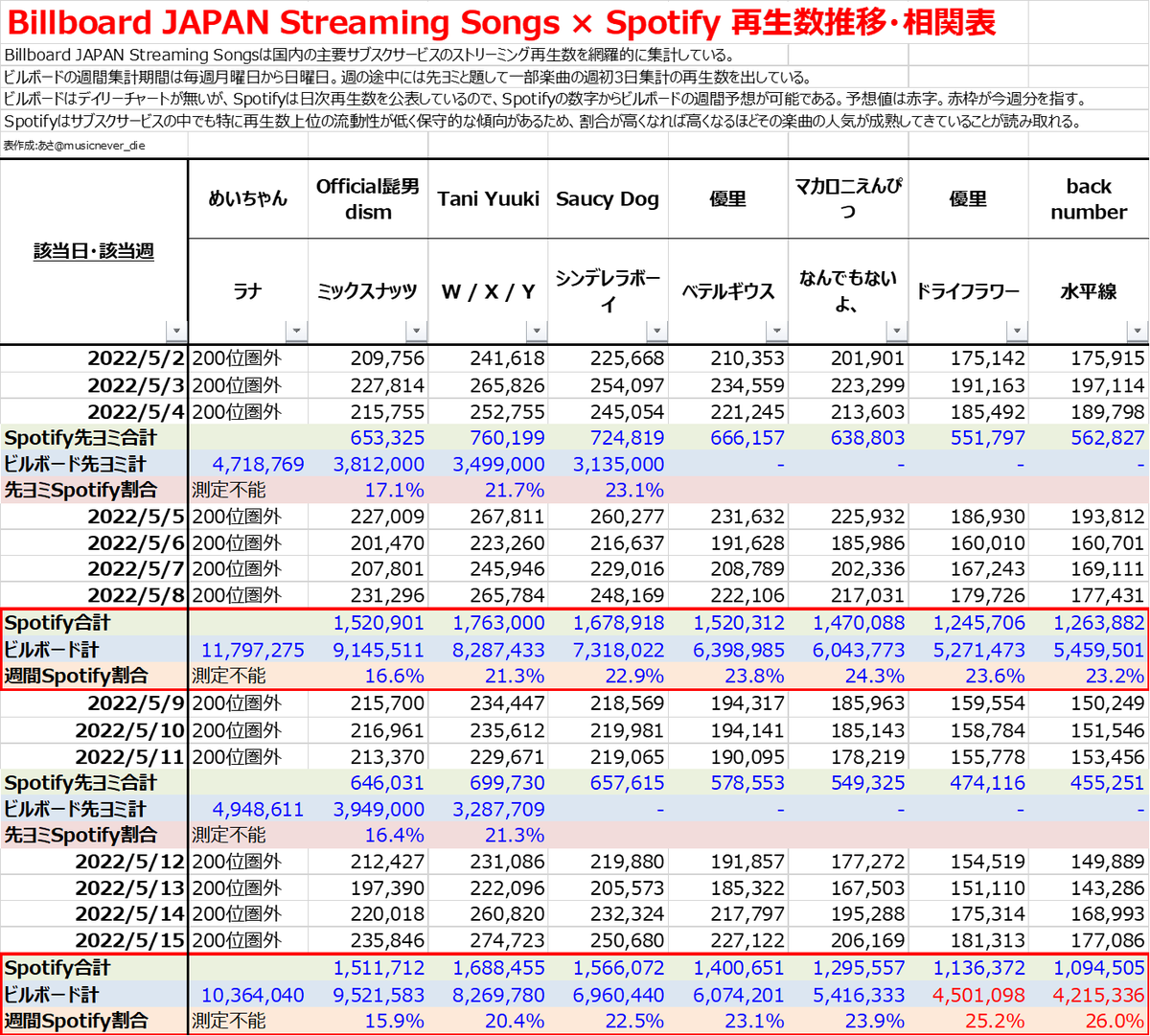
Task: Open filter dropdown under ドライフラワー column
Action: 1017,332
